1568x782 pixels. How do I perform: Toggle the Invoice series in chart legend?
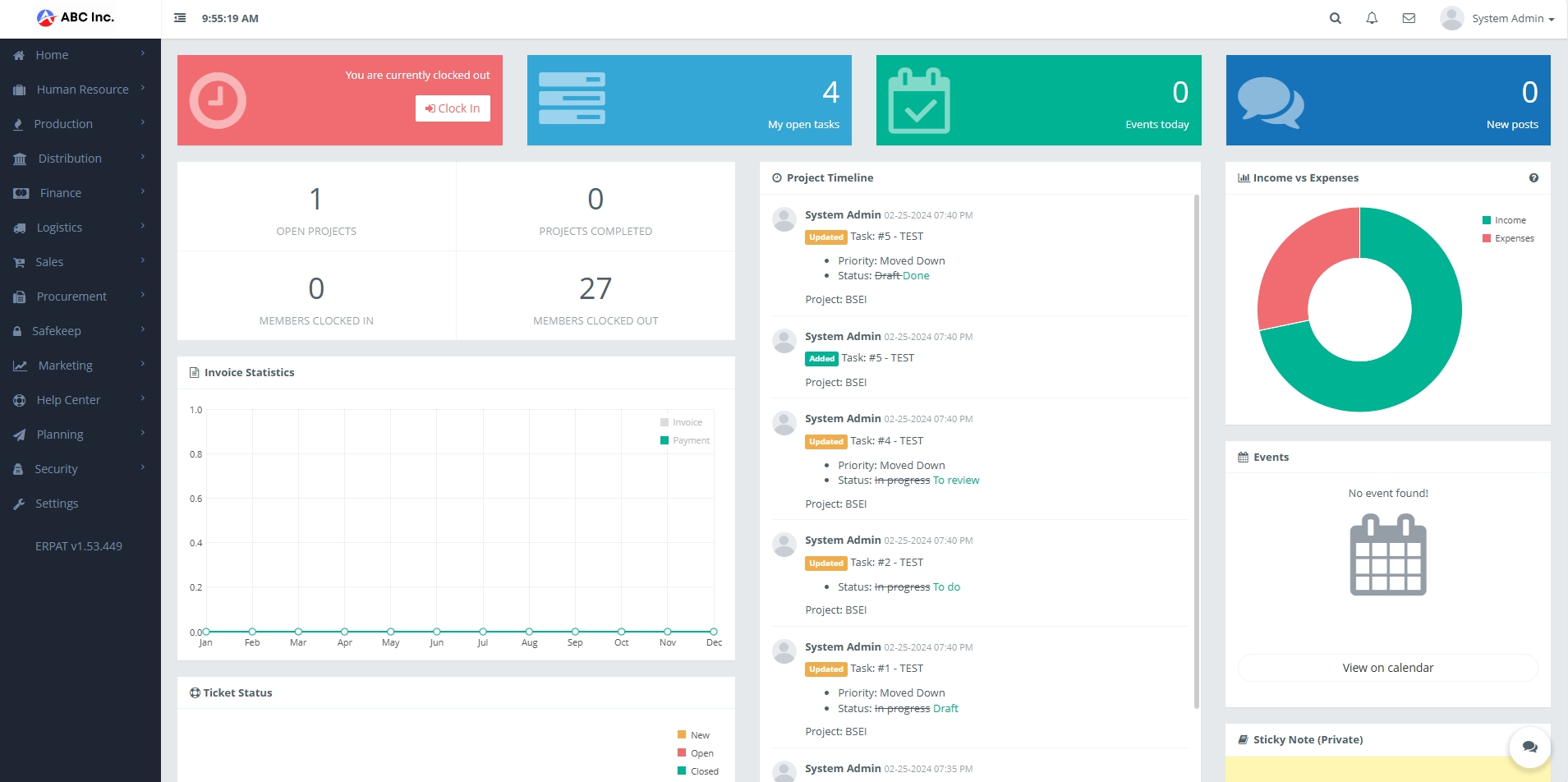coord(681,422)
